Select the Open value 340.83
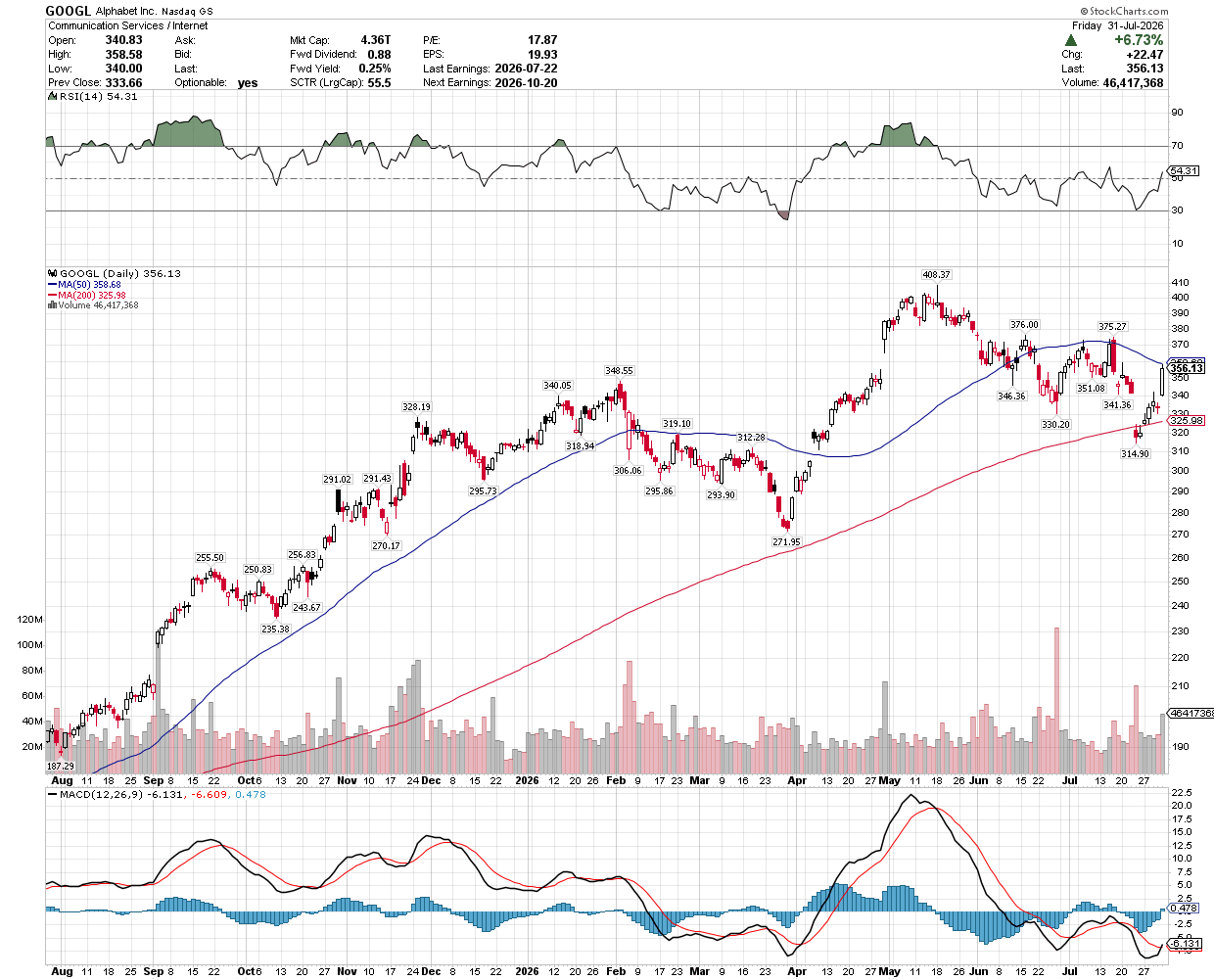The height and width of the screenshot is (980, 1214). point(123,40)
